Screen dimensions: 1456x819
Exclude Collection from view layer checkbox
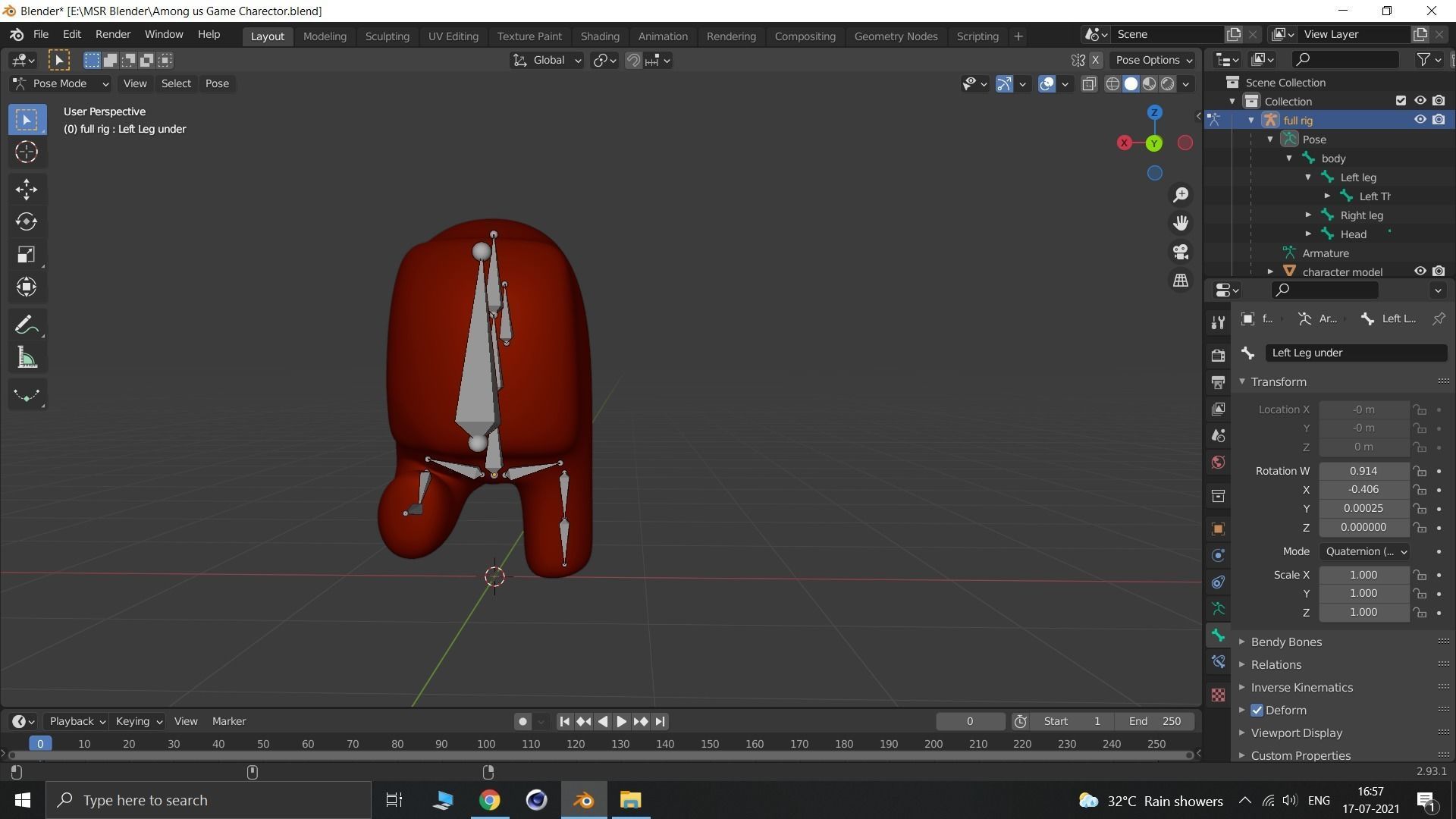1401,101
